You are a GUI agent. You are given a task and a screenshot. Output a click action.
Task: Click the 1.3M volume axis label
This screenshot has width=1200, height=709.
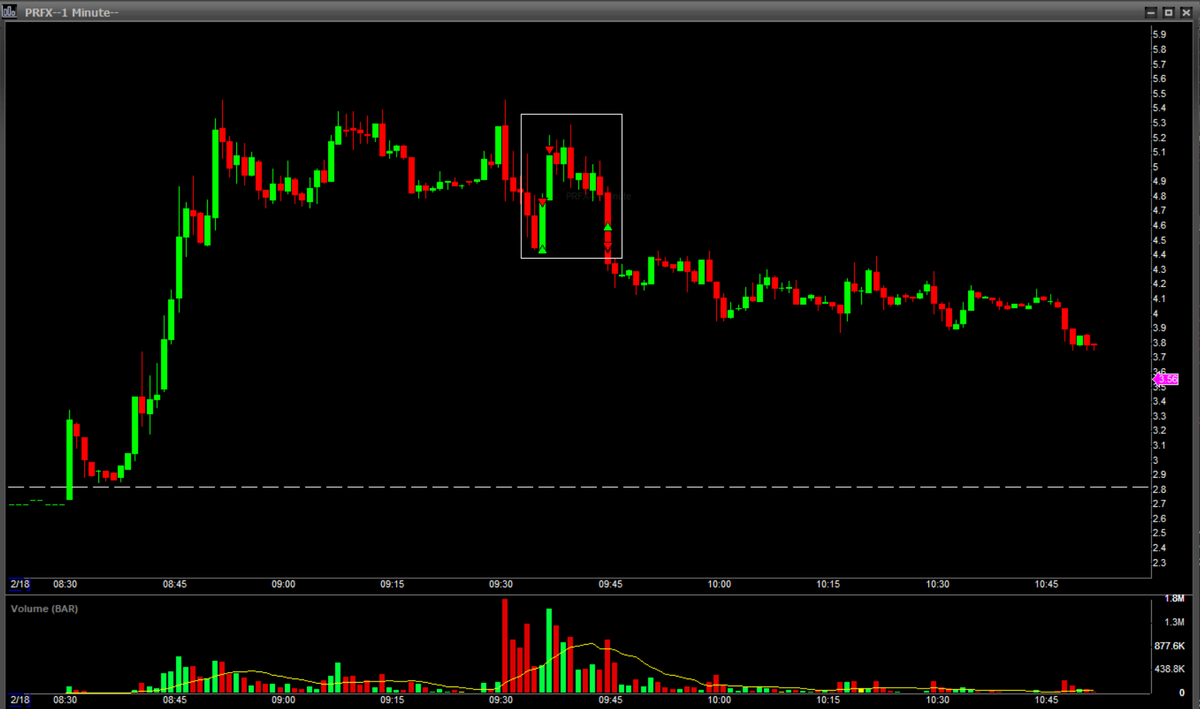(x=1175, y=622)
